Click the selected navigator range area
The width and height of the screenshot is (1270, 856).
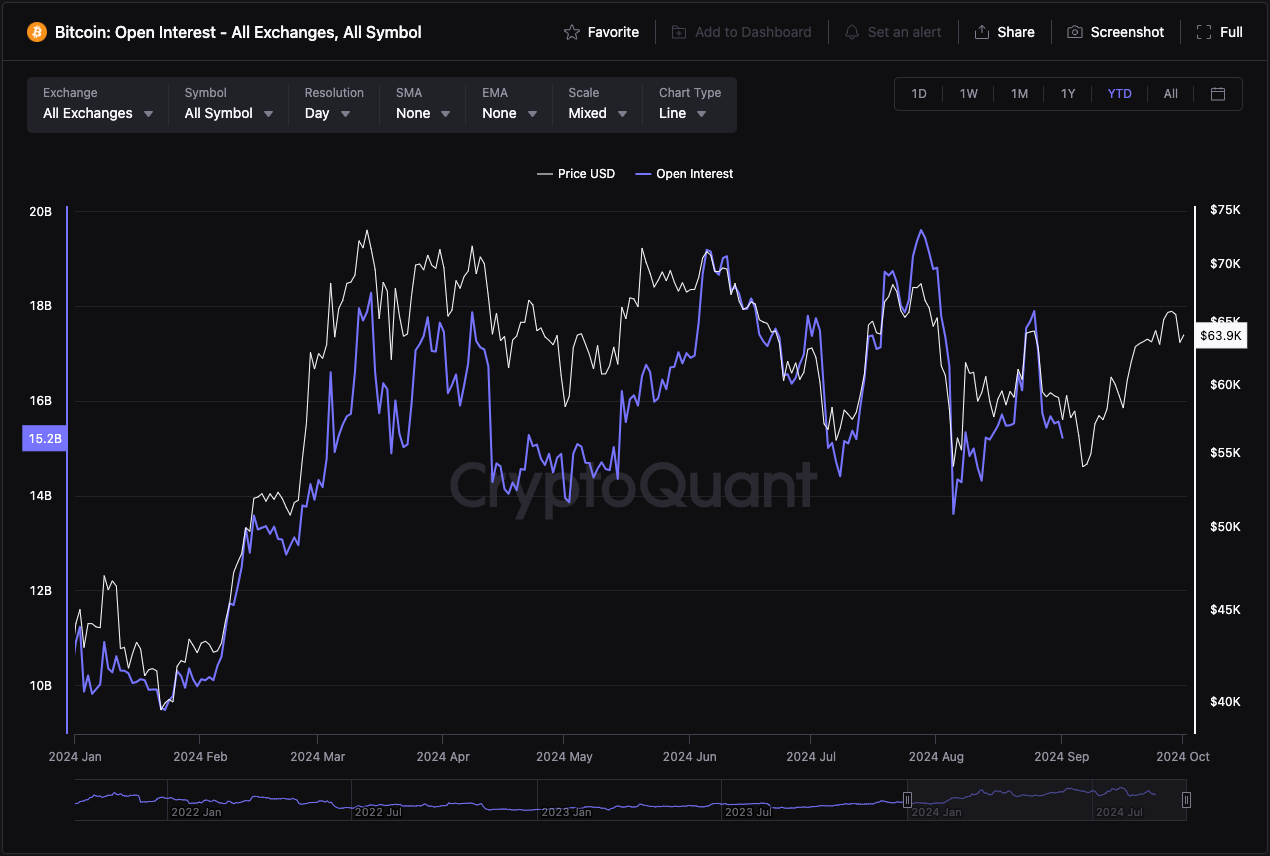(1047, 800)
